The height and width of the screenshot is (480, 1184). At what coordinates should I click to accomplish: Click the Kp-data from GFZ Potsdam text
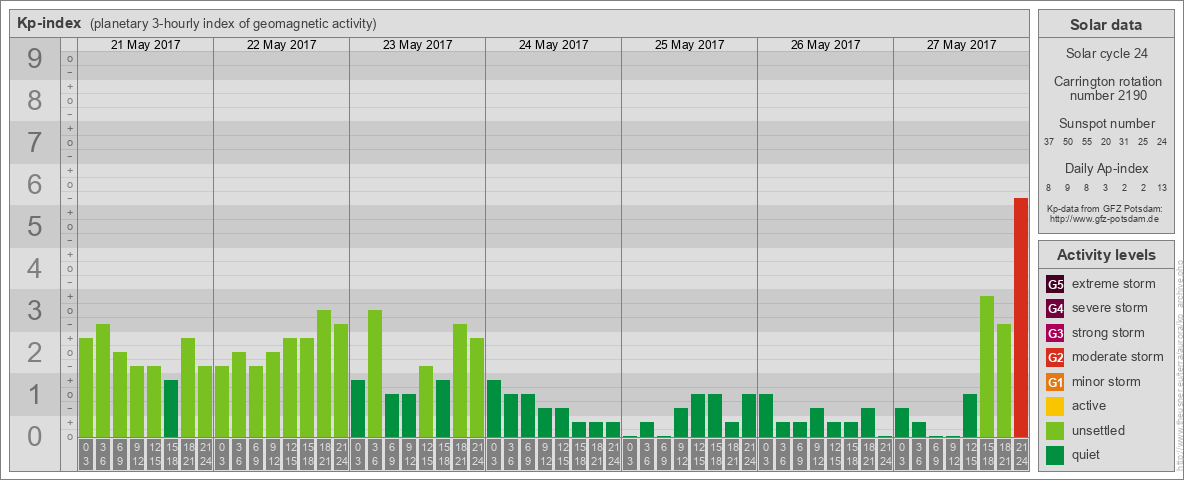click(x=1104, y=208)
